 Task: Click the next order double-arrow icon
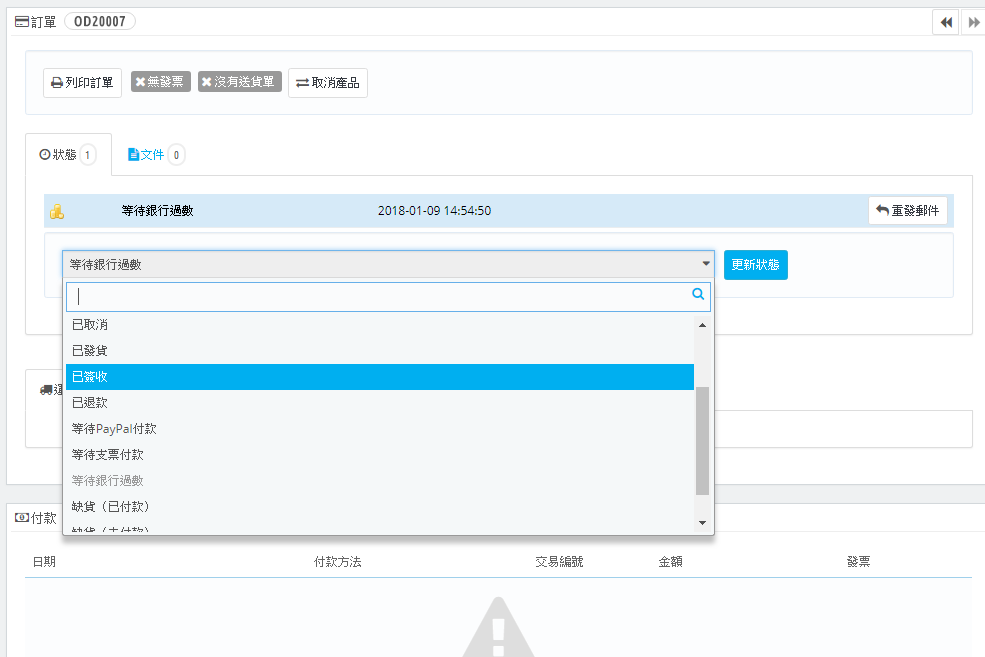973,23
